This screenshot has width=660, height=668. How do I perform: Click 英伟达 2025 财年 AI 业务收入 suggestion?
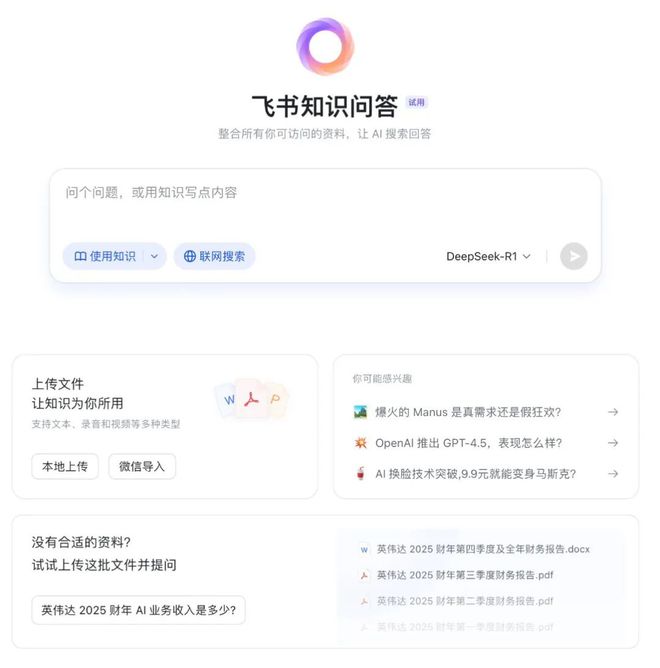pyautogui.click(x=138, y=610)
